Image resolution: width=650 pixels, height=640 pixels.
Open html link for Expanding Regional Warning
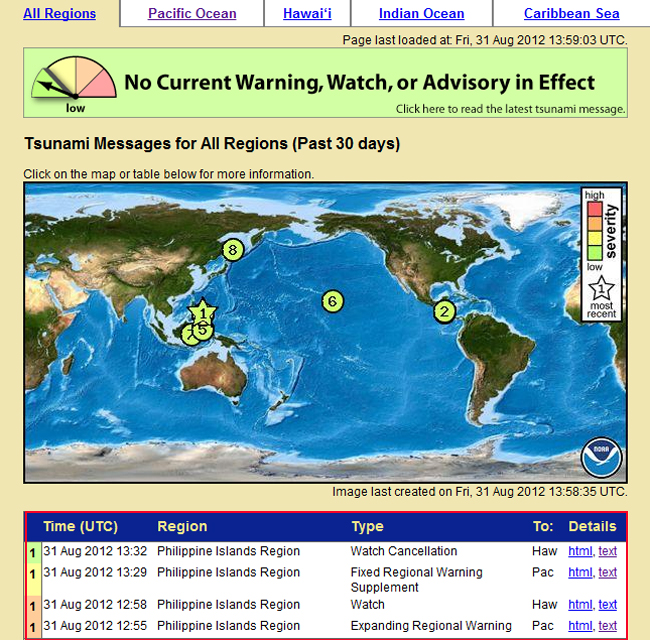579,626
